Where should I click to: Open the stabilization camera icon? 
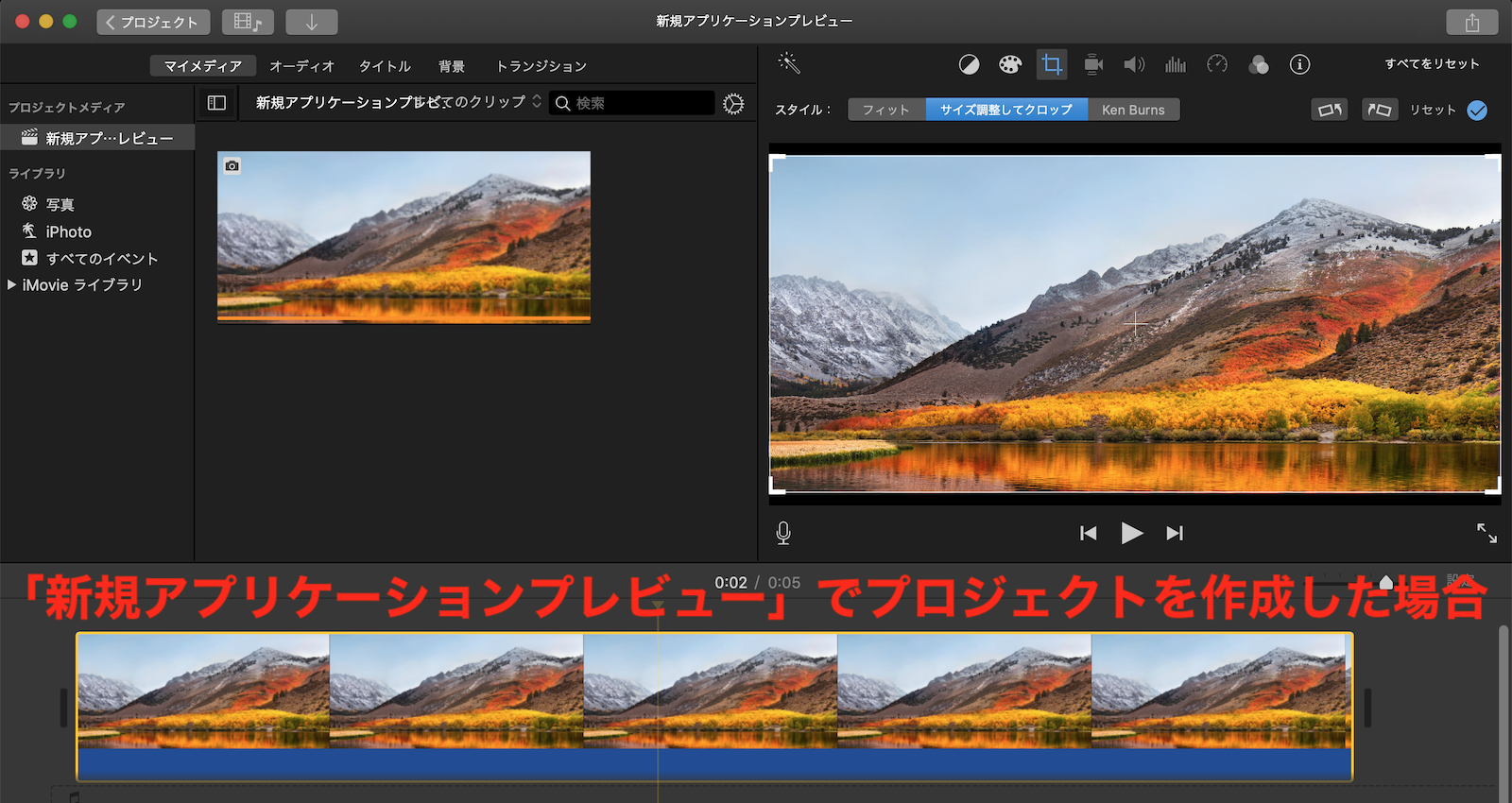pyautogui.click(x=1093, y=64)
